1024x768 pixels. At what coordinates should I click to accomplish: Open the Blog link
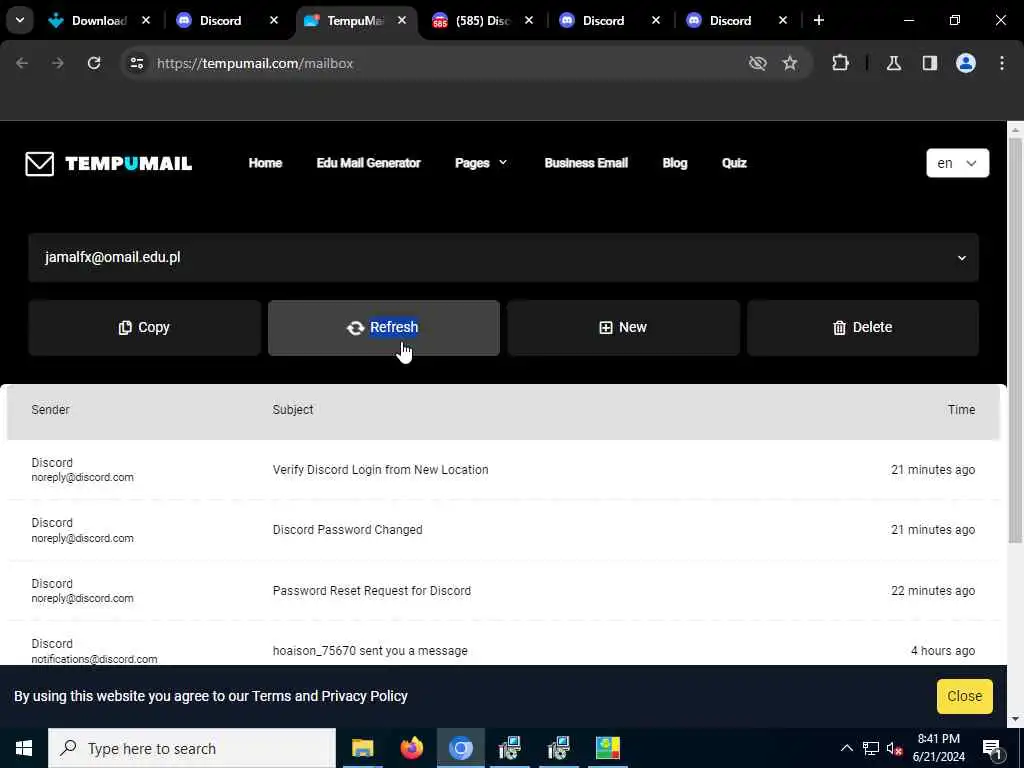coord(675,163)
